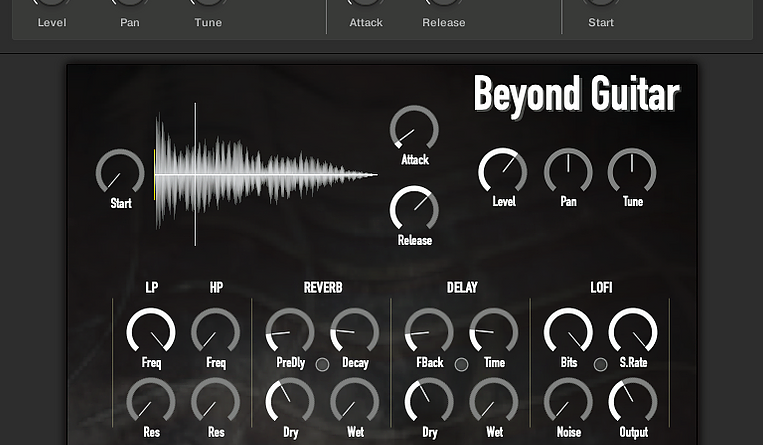Click the Tune label in top strip
Viewport: 763px width, 445px height.
click(x=208, y=22)
